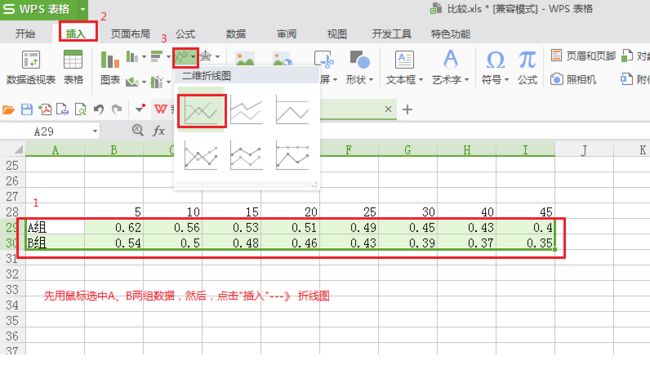Choose the line with markers chart thumbnail

coord(201,156)
